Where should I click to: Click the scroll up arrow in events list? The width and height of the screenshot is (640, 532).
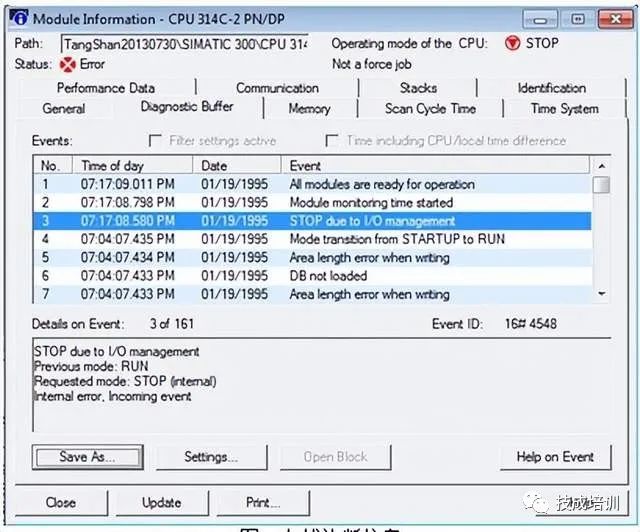click(602, 166)
